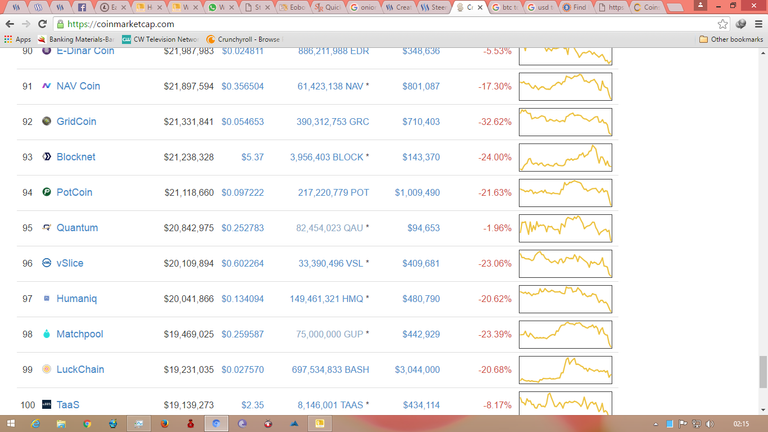Open the Banking Materials bookmark

click(75, 39)
